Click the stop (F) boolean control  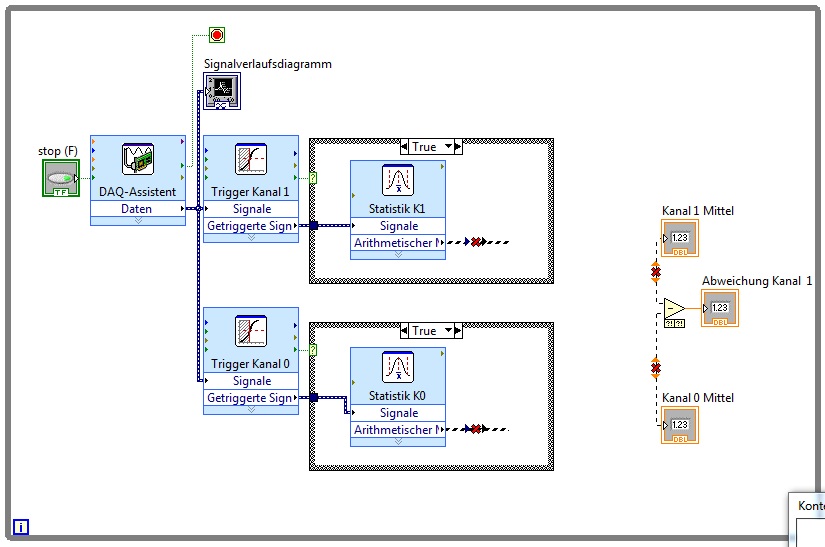(61, 178)
